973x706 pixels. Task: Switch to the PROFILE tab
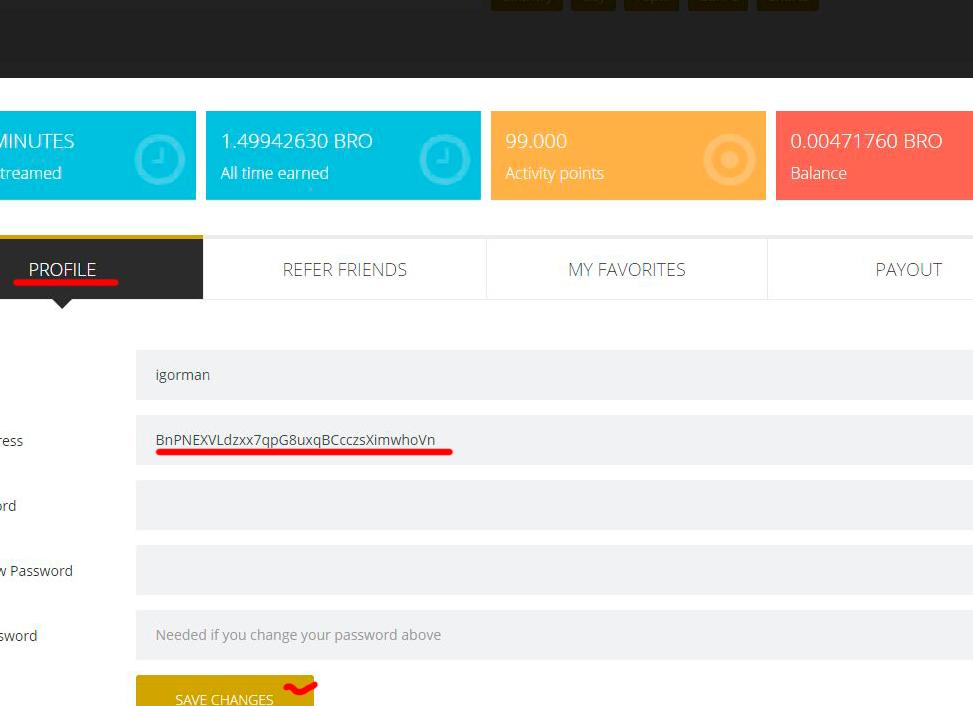coord(63,269)
